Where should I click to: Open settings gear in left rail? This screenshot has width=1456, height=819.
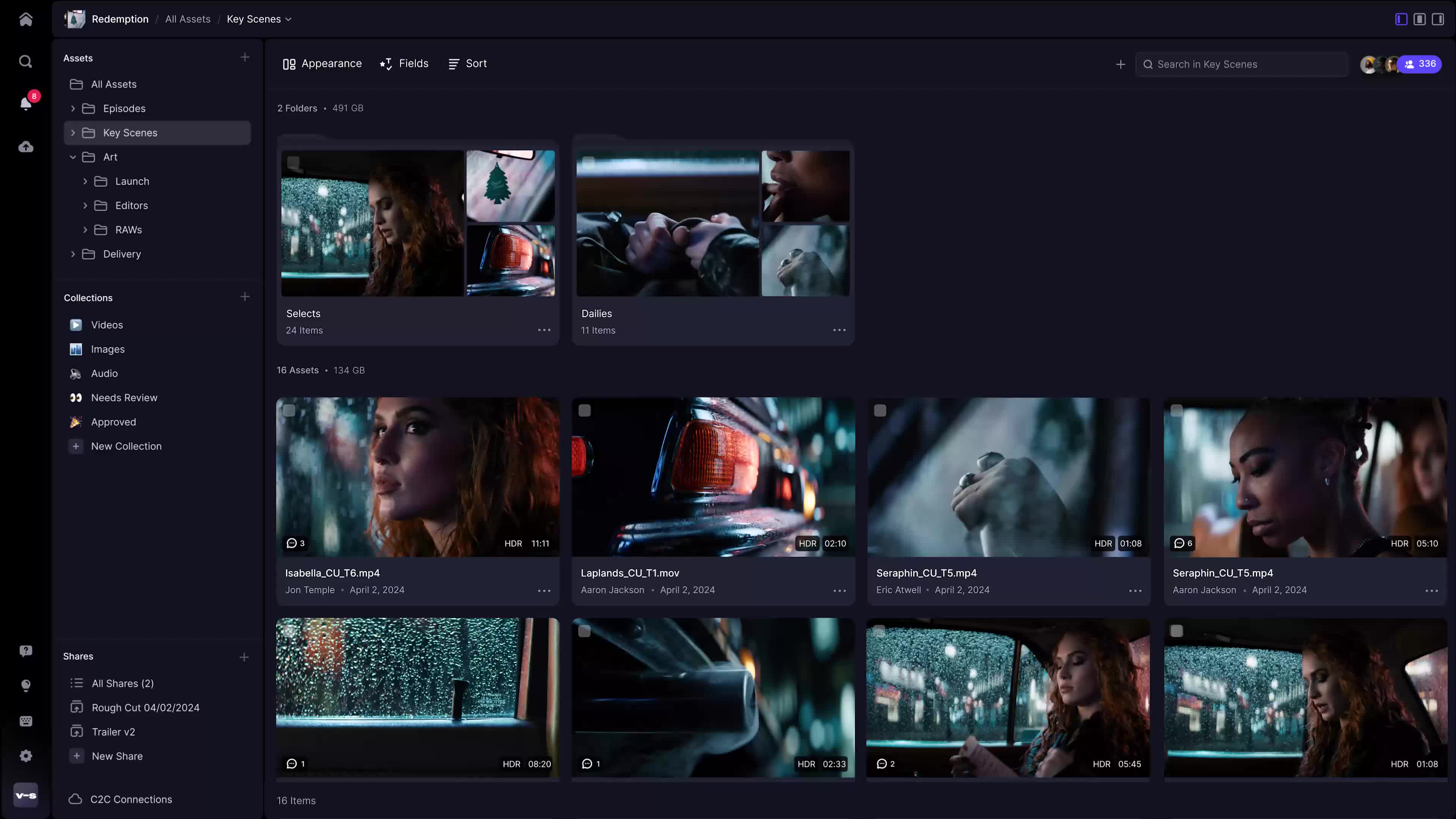click(25, 756)
